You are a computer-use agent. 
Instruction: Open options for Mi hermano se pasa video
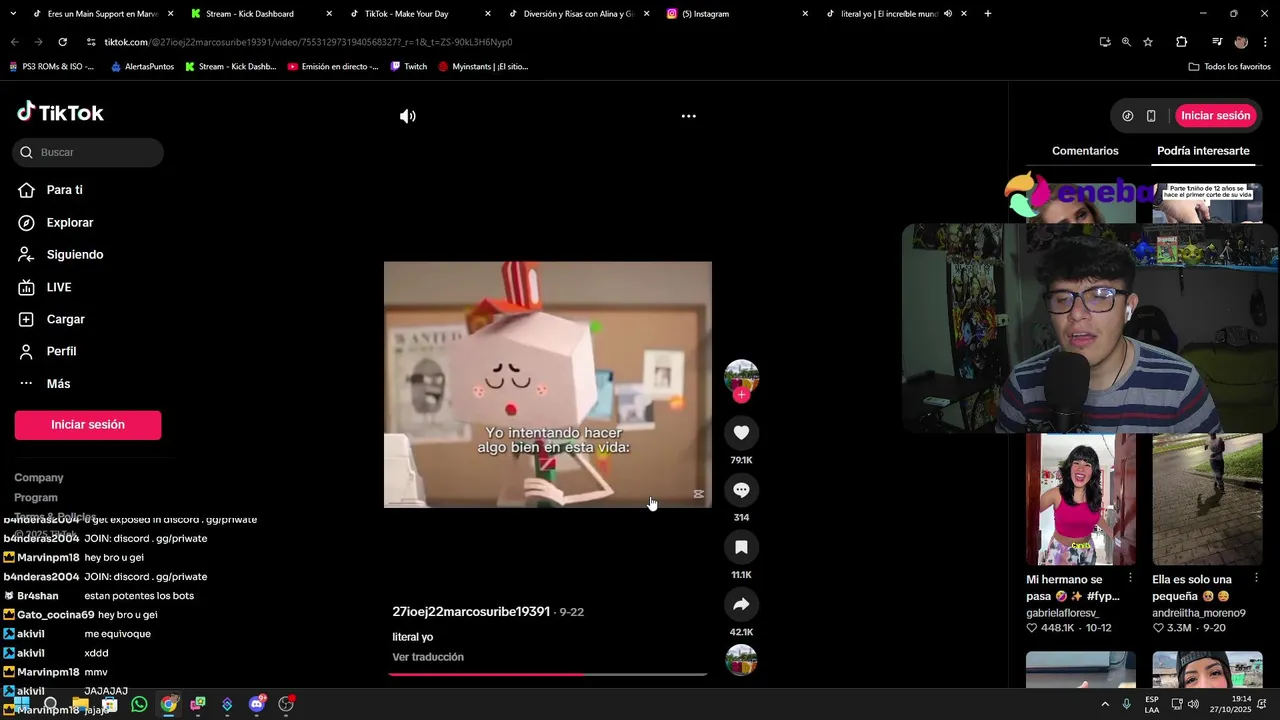click(1130, 578)
